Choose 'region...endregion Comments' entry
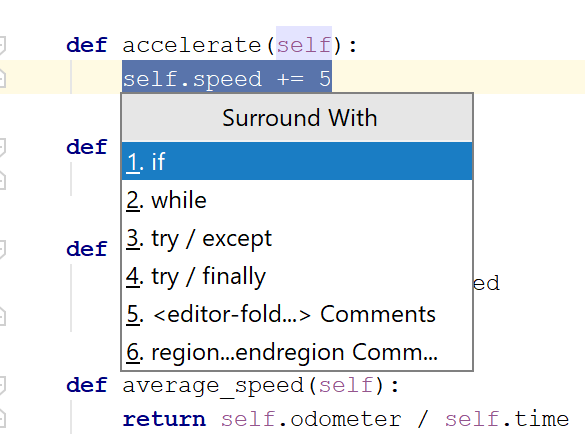The height and width of the screenshot is (438, 585). pos(297,352)
